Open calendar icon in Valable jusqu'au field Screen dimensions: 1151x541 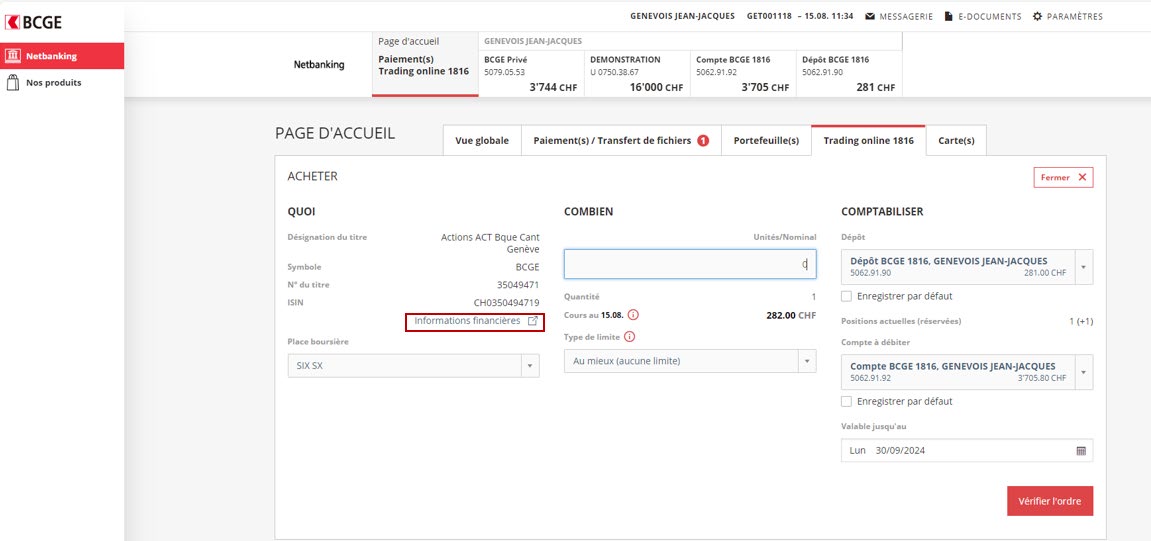[1081, 451]
